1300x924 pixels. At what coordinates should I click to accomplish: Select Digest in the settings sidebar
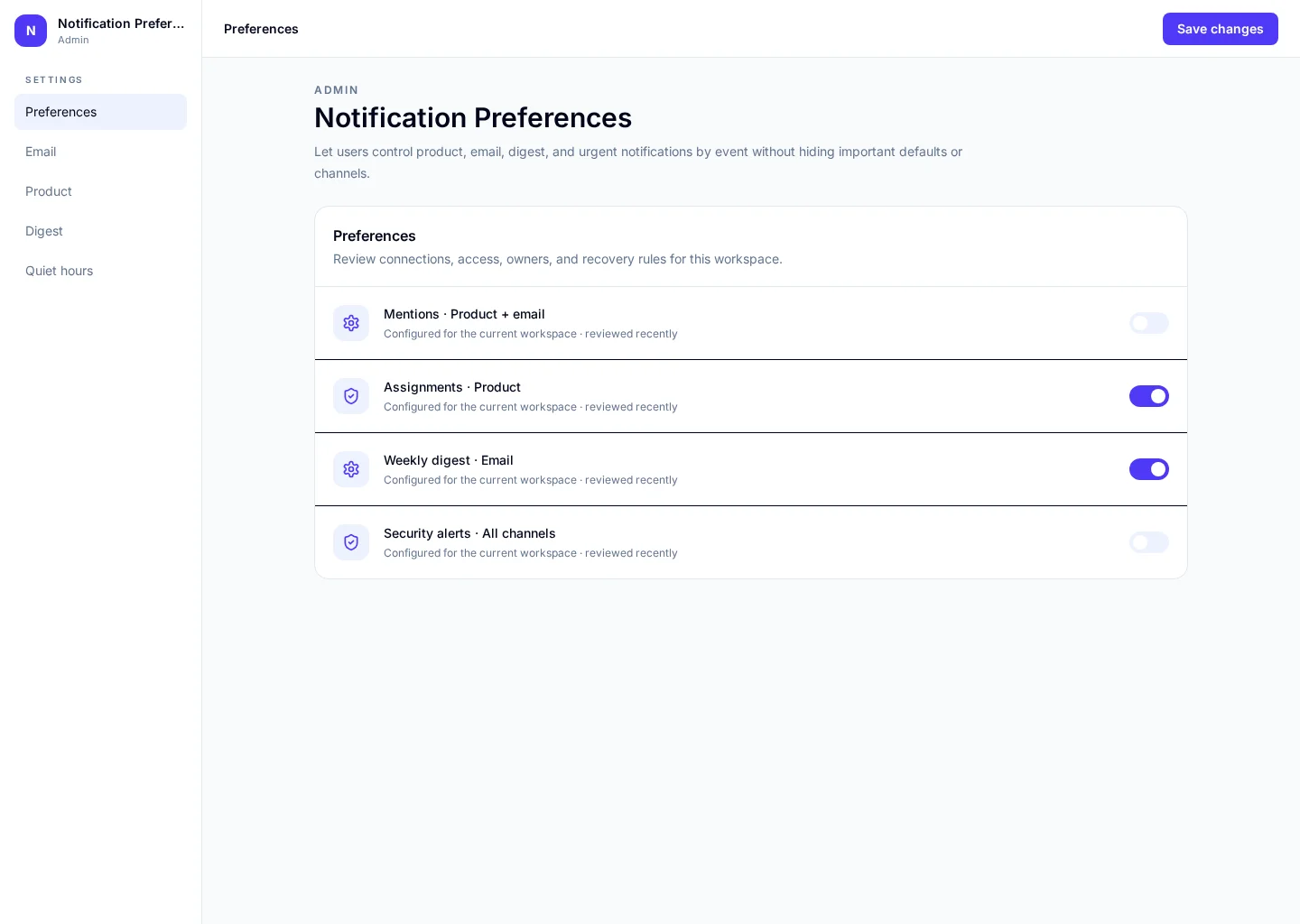[100, 231]
